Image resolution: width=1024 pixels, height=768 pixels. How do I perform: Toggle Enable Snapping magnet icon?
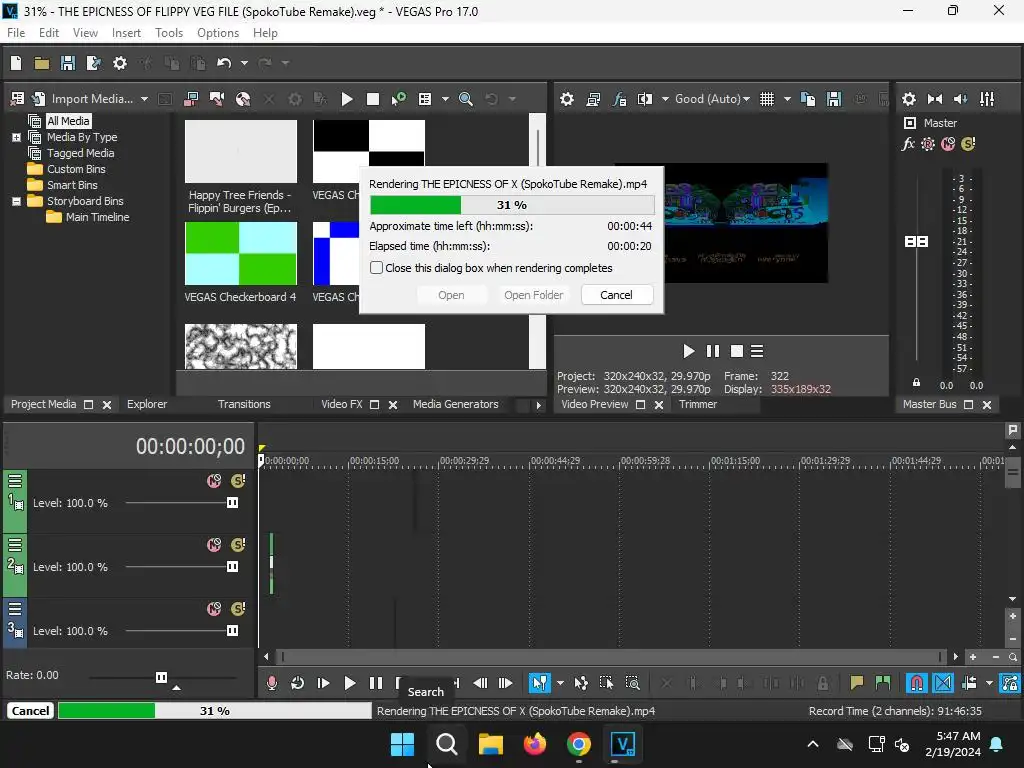[916, 683]
